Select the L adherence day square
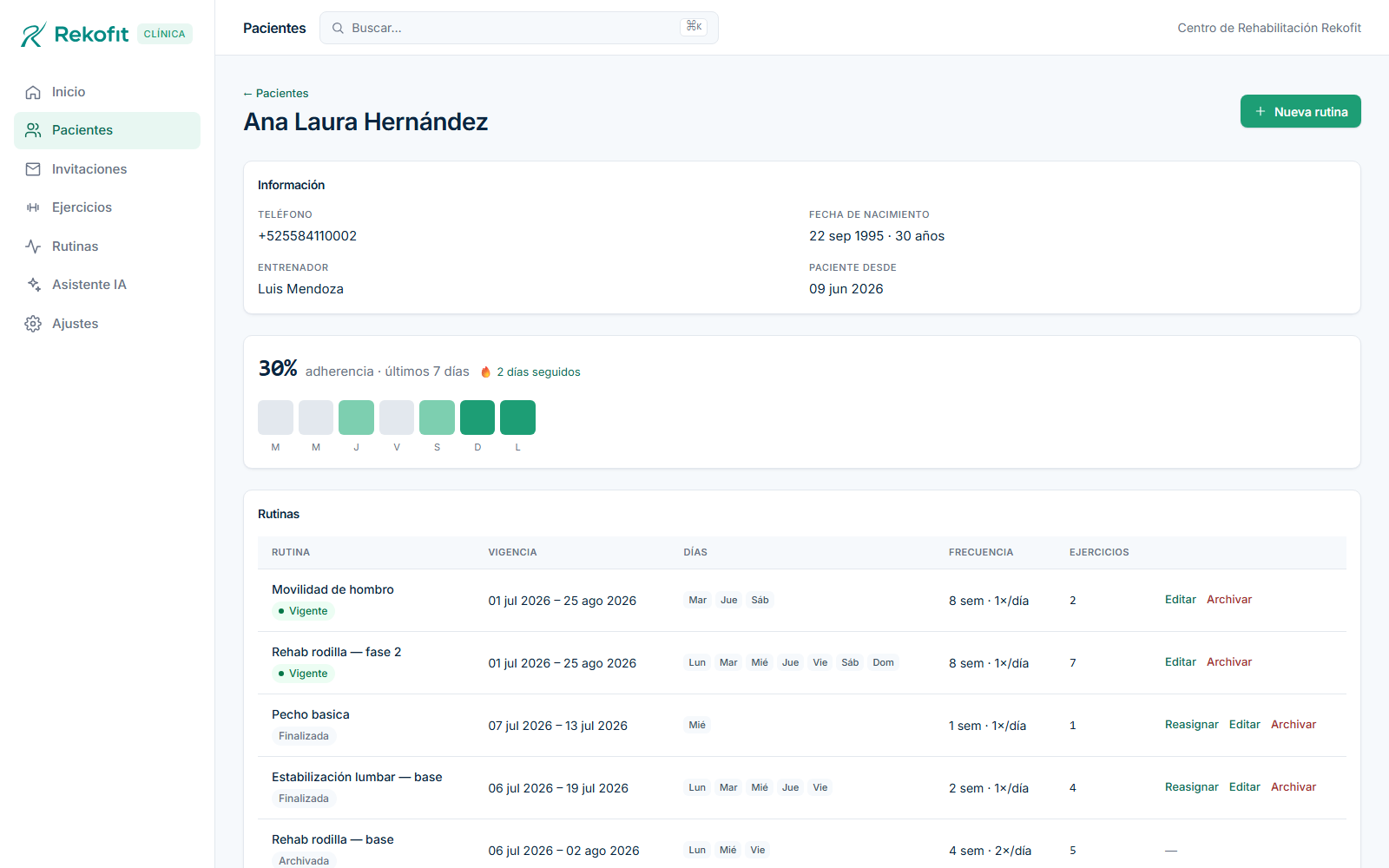 [517, 418]
